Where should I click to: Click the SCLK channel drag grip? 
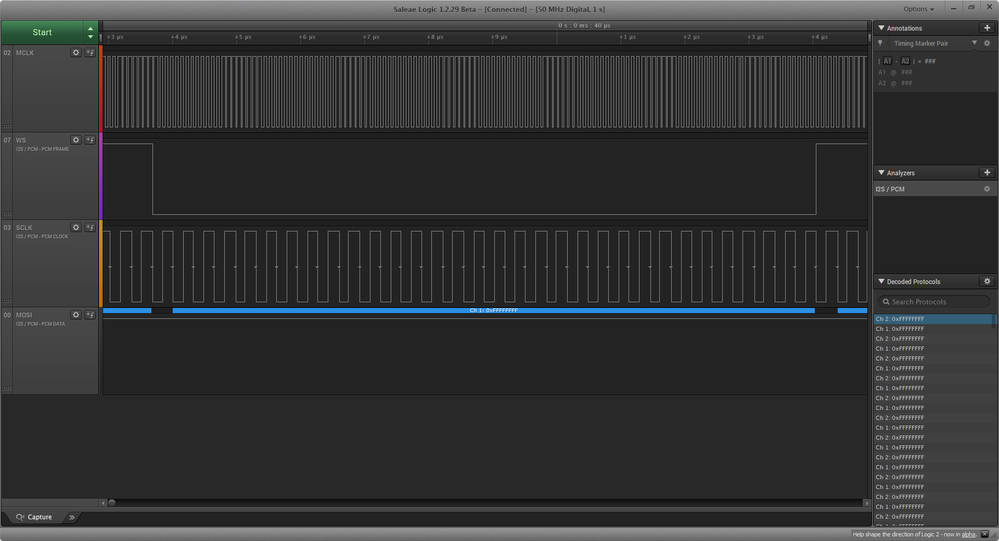[x=7, y=301]
